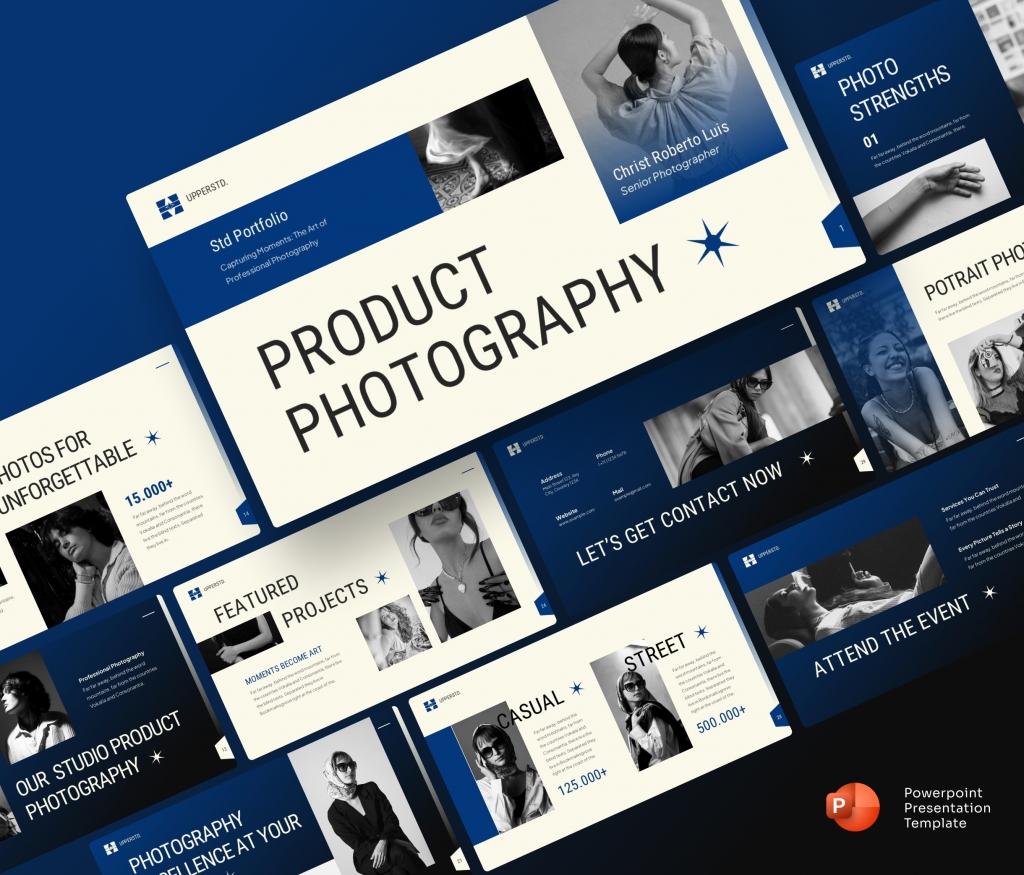Select the Website label on contact slide

[x=566, y=514]
